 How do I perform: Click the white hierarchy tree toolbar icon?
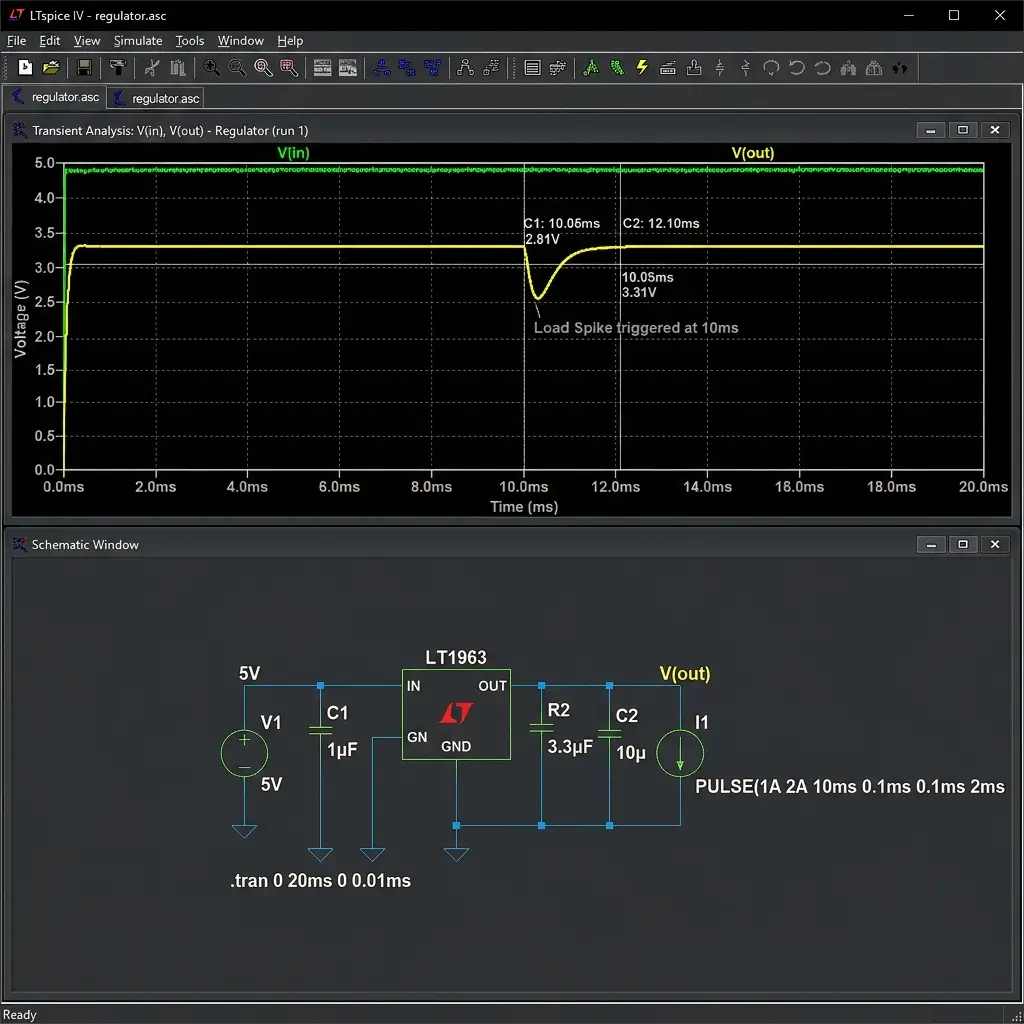coord(465,67)
